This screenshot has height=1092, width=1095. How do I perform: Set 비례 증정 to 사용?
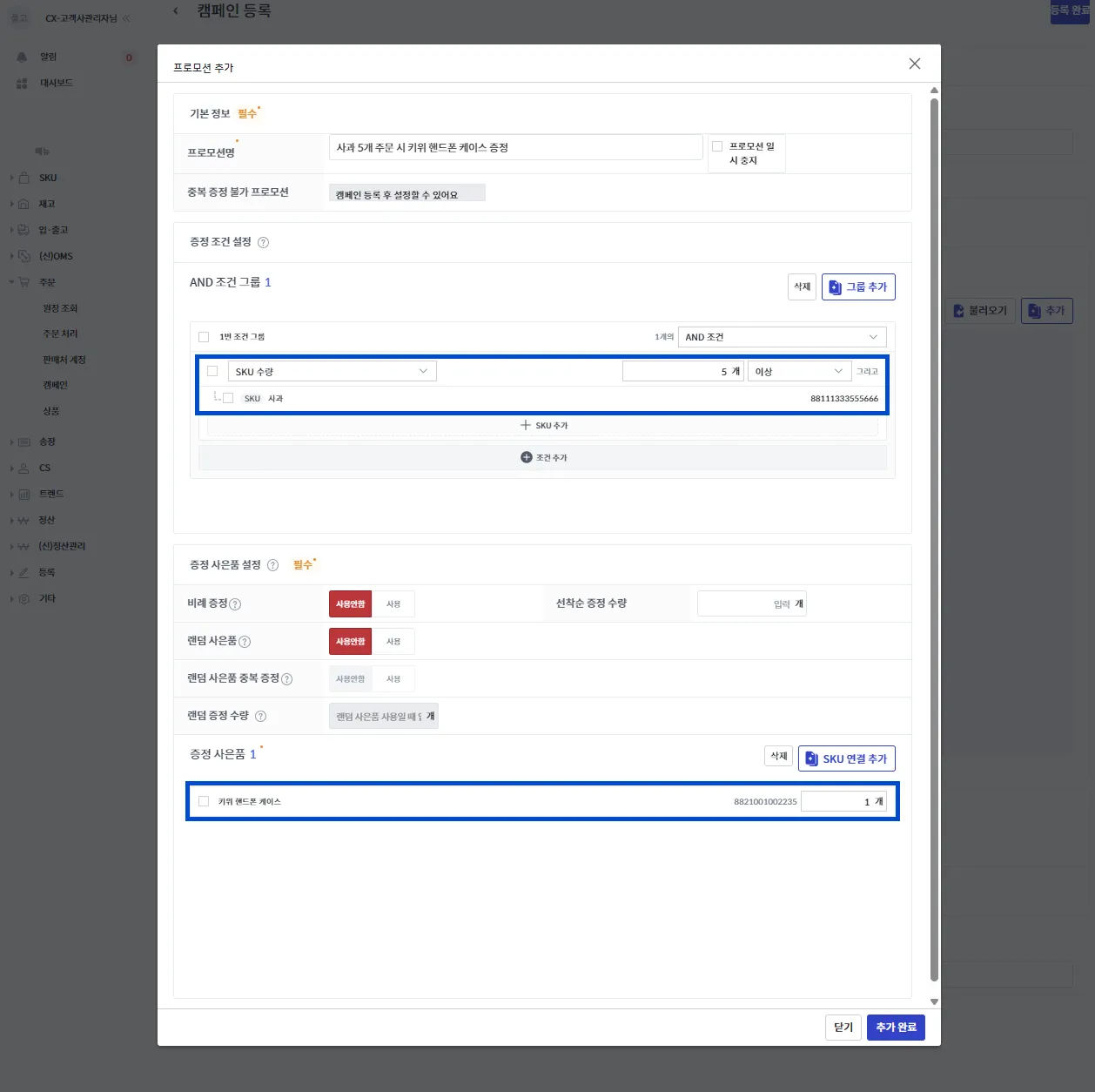[393, 604]
